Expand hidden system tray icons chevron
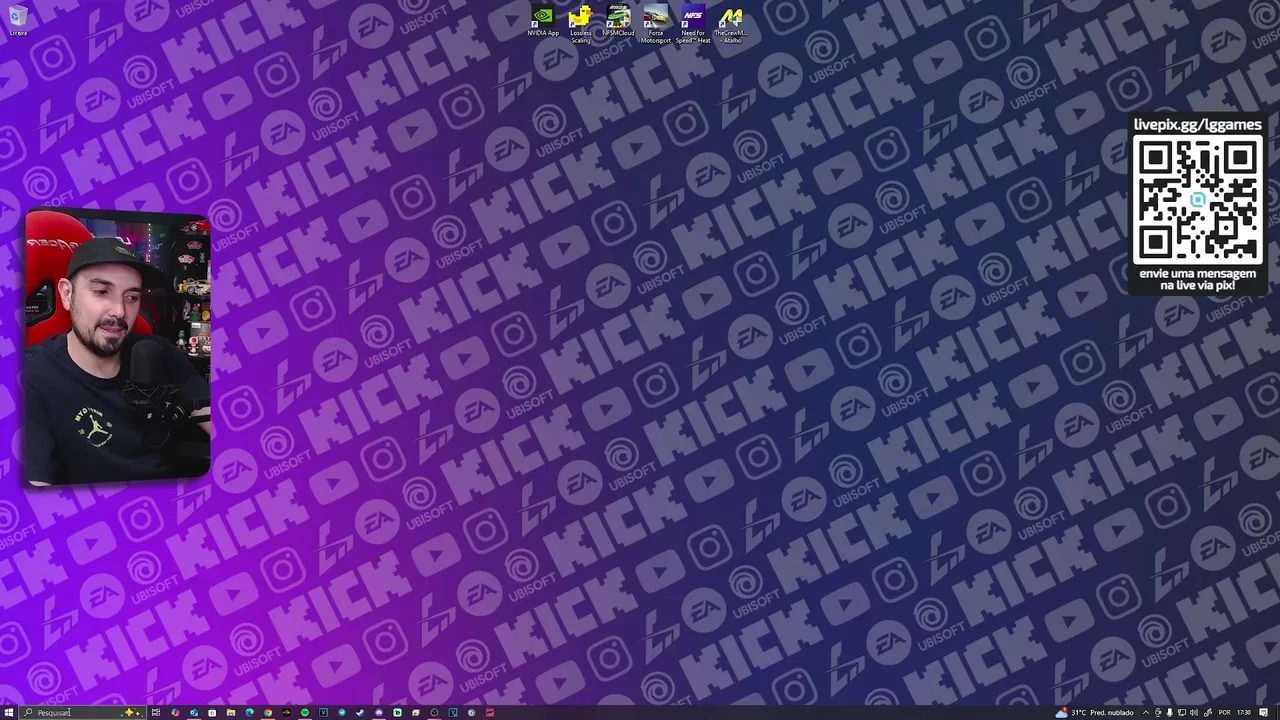This screenshot has height=720, width=1280. tap(1146, 712)
